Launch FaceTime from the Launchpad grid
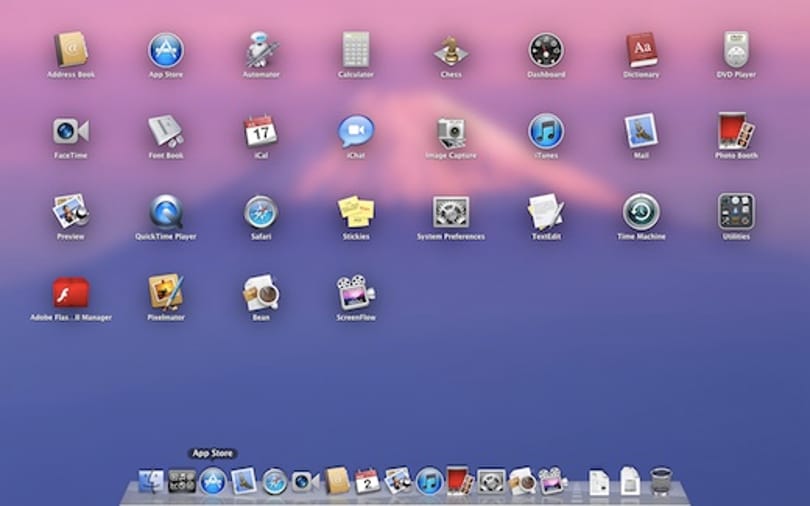Image resolution: width=810 pixels, height=506 pixels. 71,131
